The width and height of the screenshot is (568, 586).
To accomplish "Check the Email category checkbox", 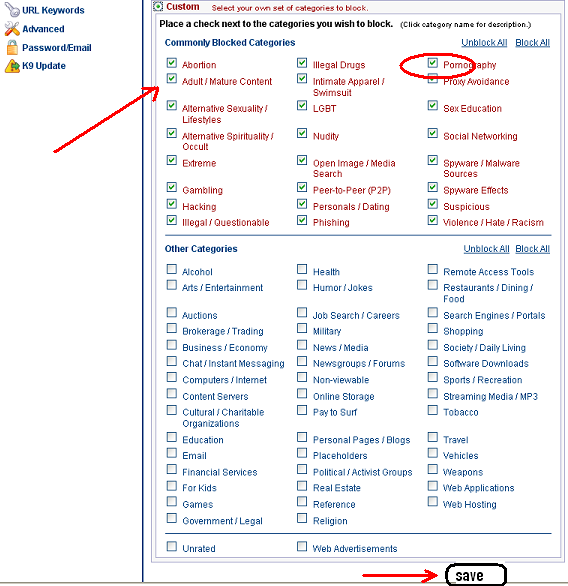I will 172,453.
